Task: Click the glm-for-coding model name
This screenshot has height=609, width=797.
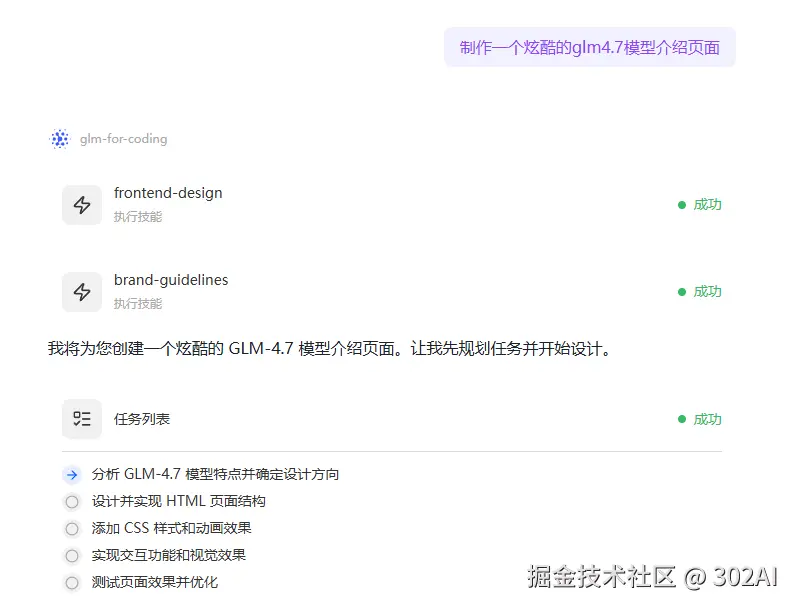Action: (x=124, y=139)
